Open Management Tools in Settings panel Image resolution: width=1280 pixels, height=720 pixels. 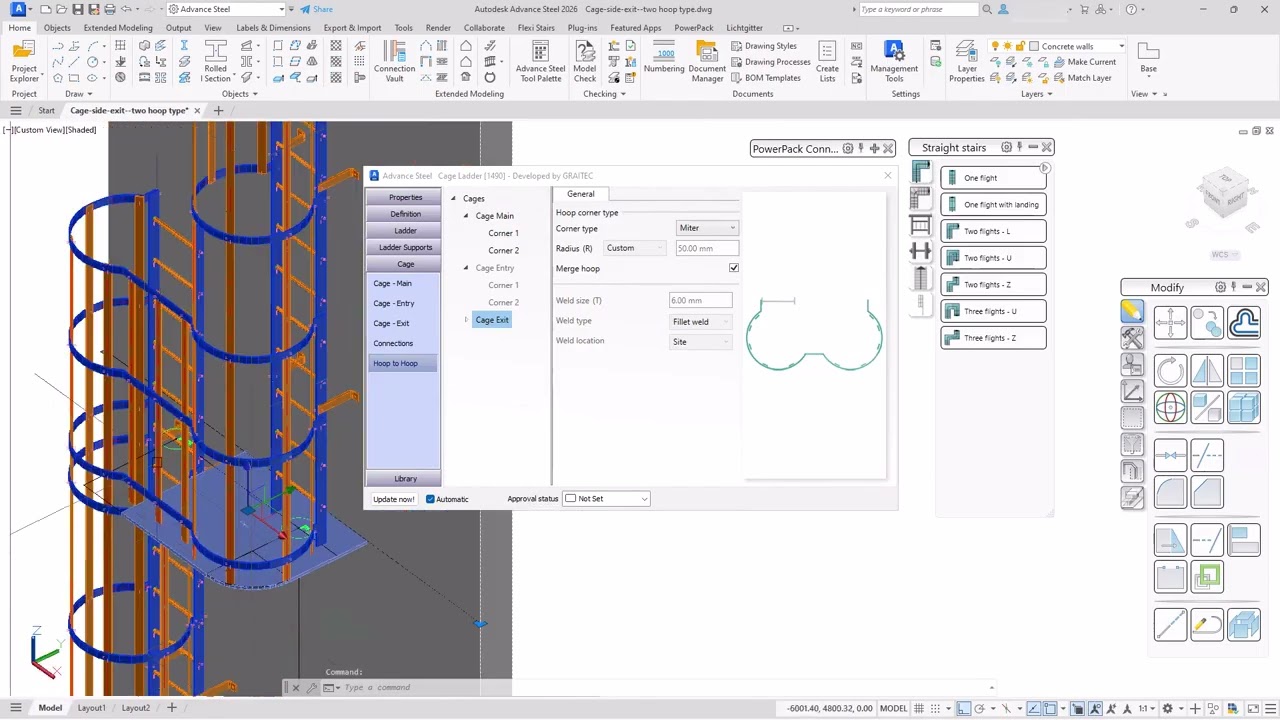(x=894, y=62)
